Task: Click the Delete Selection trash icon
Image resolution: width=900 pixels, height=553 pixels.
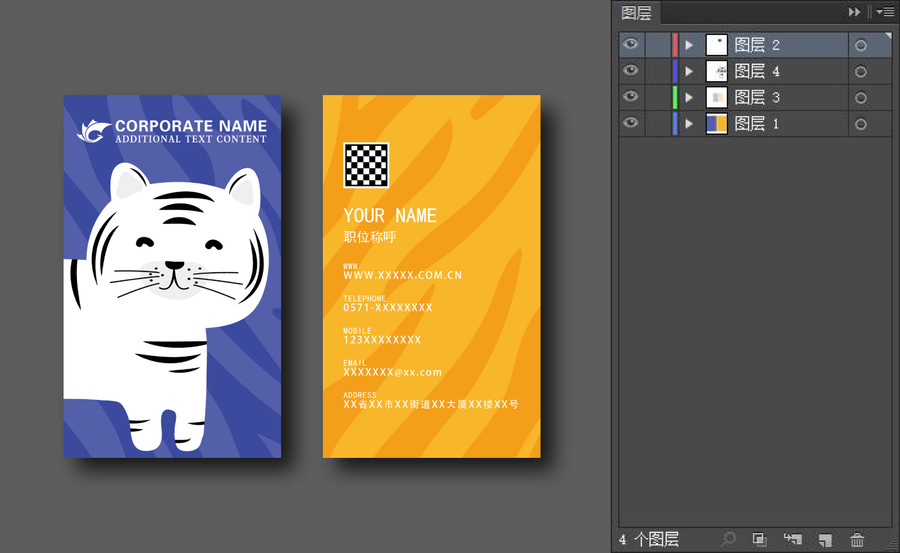Action: pos(857,539)
